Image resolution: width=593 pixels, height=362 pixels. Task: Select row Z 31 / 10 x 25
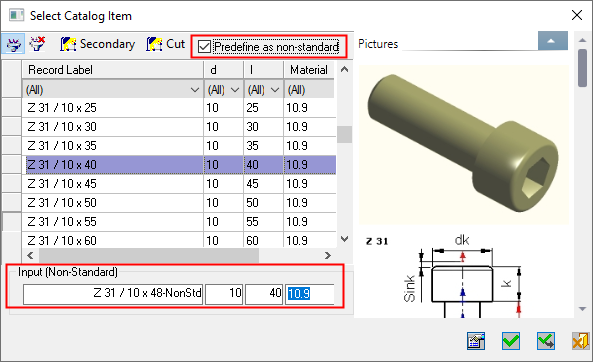point(179,108)
